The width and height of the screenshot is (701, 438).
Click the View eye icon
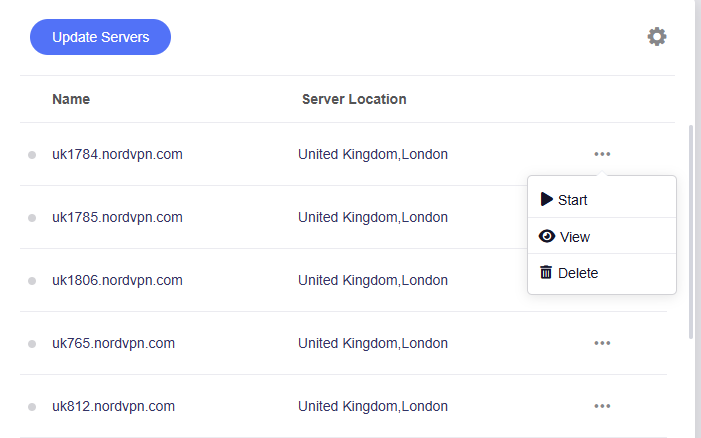click(x=546, y=237)
